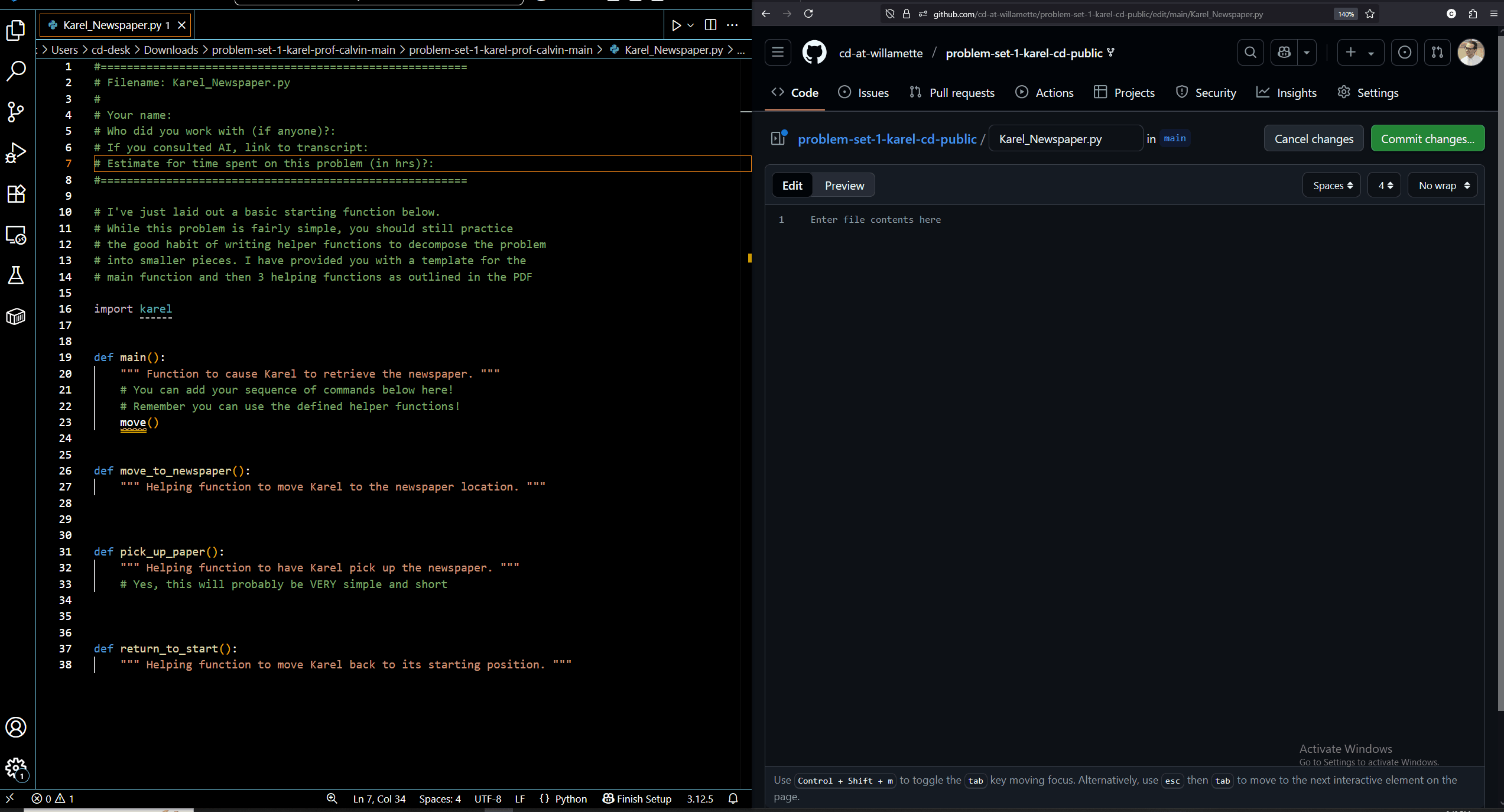Image resolution: width=1504 pixels, height=812 pixels.
Task: Open the Search view in the activity bar
Action: tap(16, 71)
